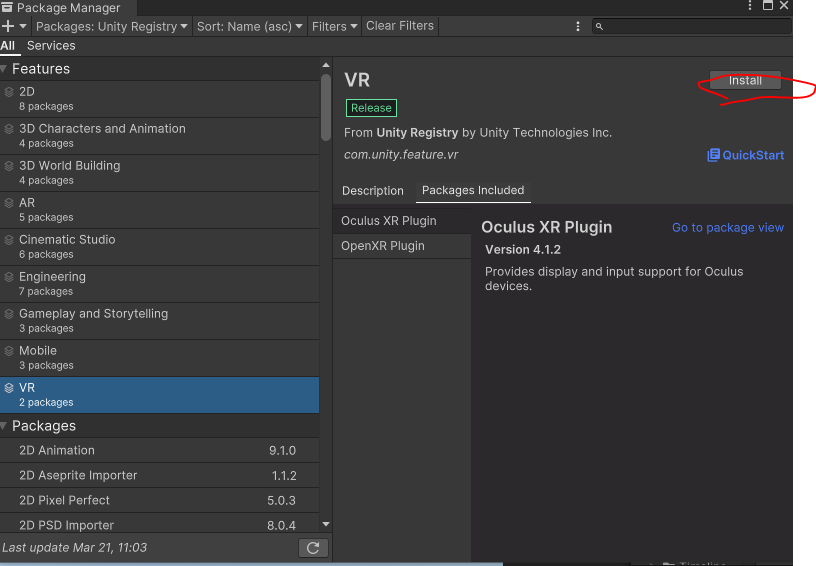Click the Cinematic Studio feature icon
The height and width of the screenshot is (566, 816).
pos(9,240)
